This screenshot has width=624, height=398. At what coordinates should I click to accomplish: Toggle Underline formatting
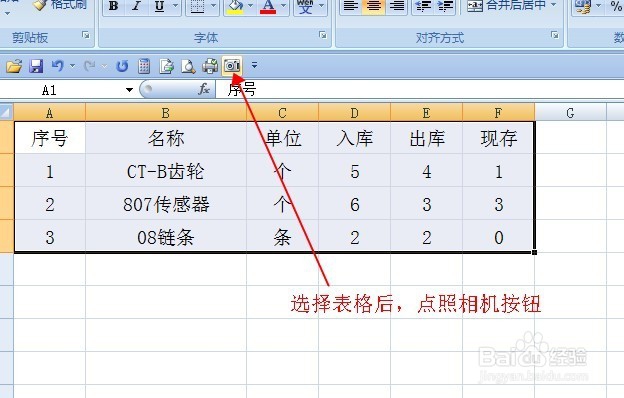click(159, 6)
